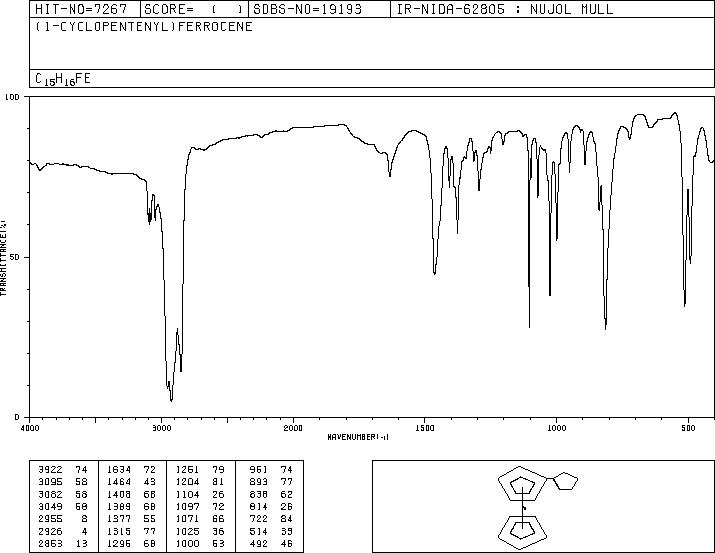Screen dimensions: 715x553
Task: Click the 500 tick label on wavenumber axis
Action: tap(688, 428)
